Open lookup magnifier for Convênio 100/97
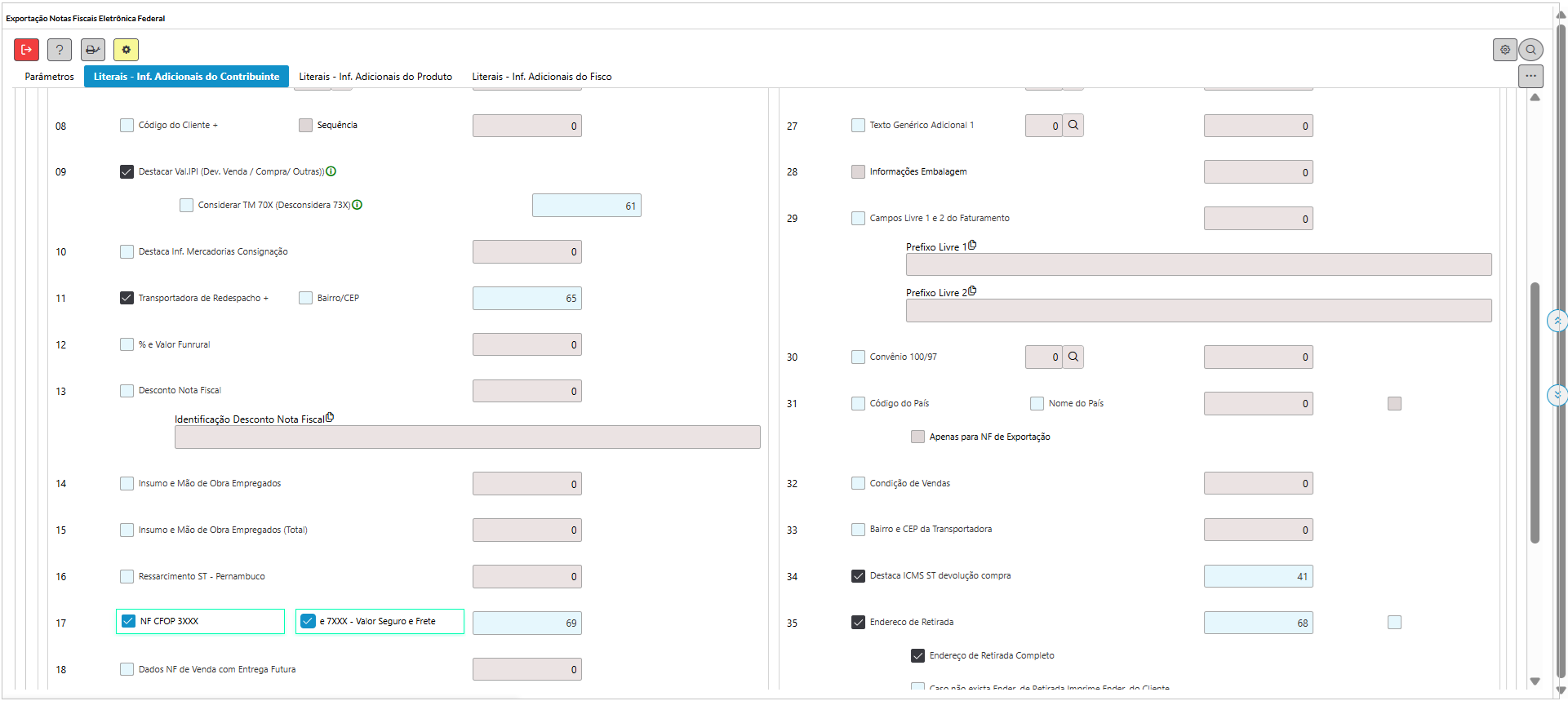Viewport: 1568px width, 701px height. coord(1073,357)
